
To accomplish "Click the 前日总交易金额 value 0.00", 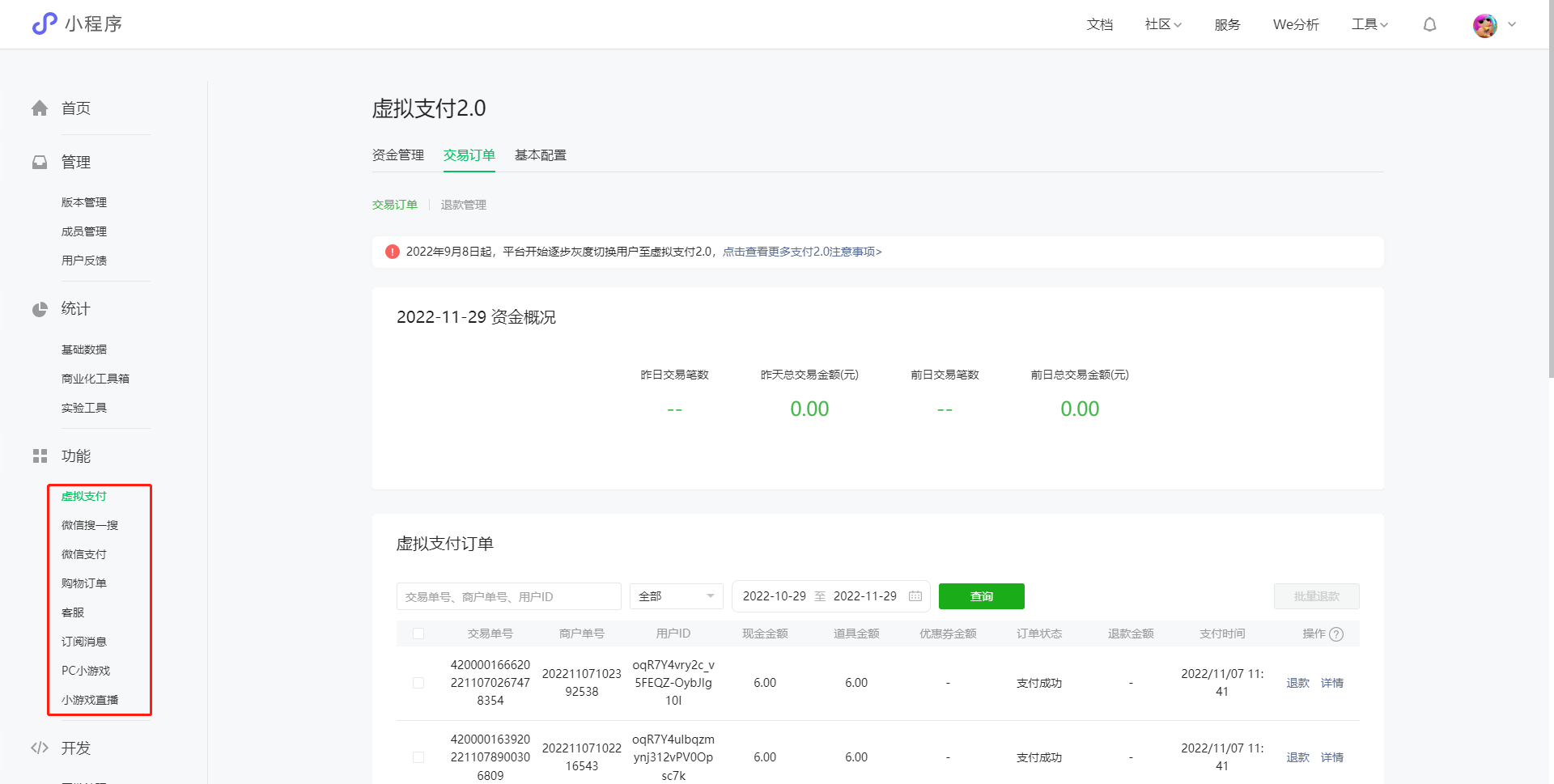I will 1080,409.
